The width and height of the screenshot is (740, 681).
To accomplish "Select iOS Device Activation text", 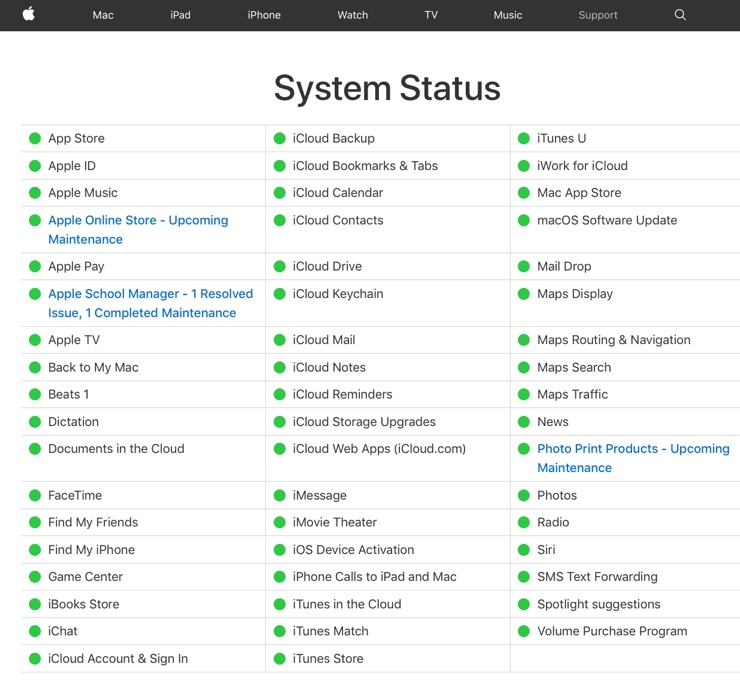I will [353, 550].
